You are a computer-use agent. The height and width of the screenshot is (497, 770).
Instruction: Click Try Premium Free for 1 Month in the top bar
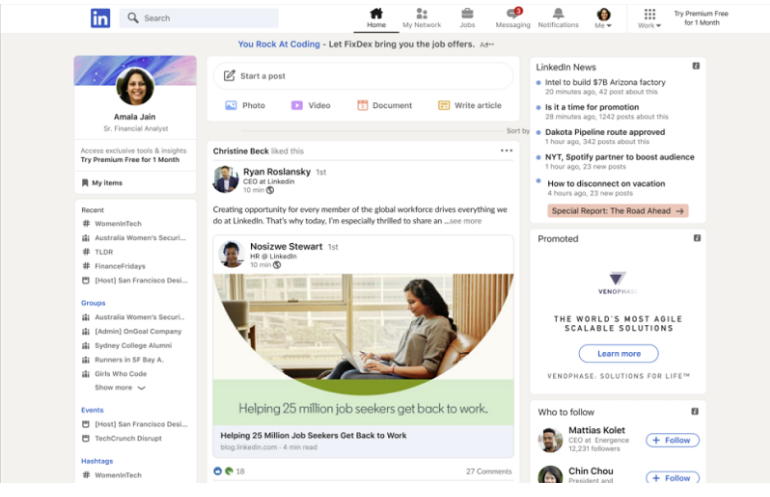[x=701, y=18]
